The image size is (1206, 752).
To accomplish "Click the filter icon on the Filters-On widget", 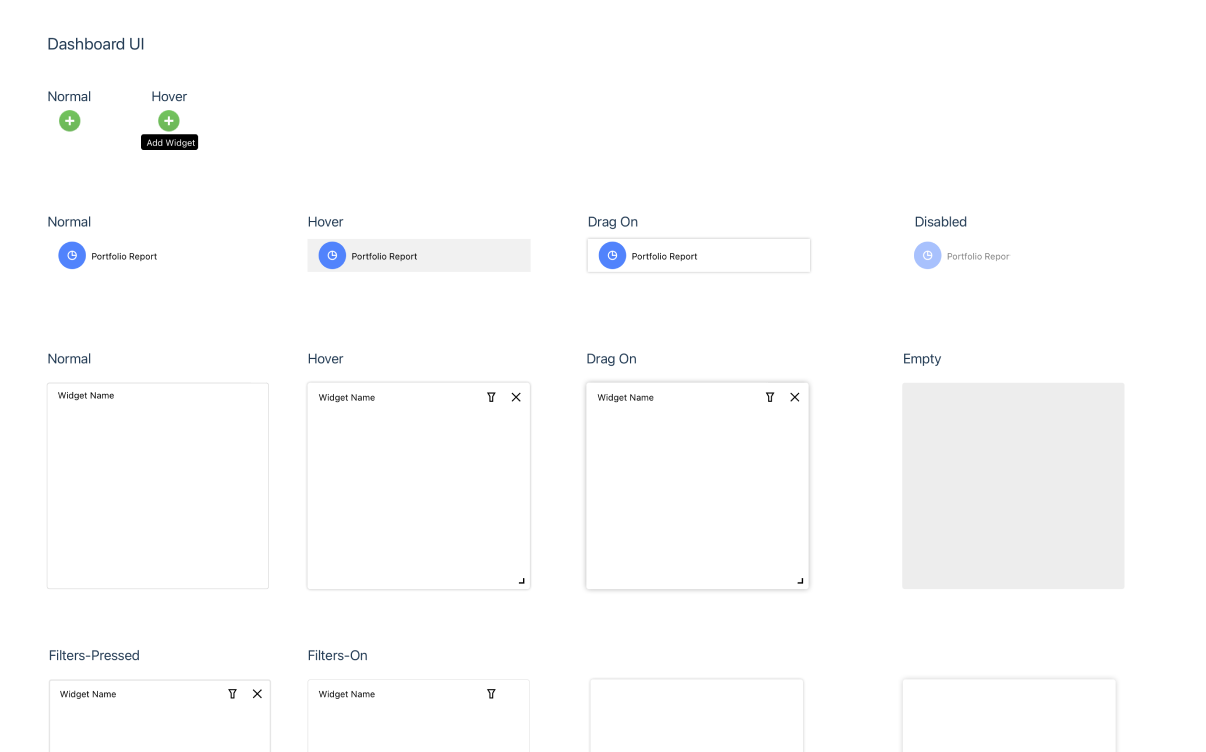I will pos(491,693).
